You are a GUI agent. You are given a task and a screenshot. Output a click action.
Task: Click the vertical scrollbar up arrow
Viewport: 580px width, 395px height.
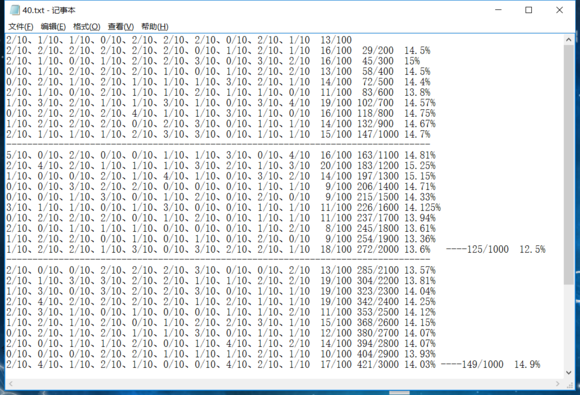(569, 40)
